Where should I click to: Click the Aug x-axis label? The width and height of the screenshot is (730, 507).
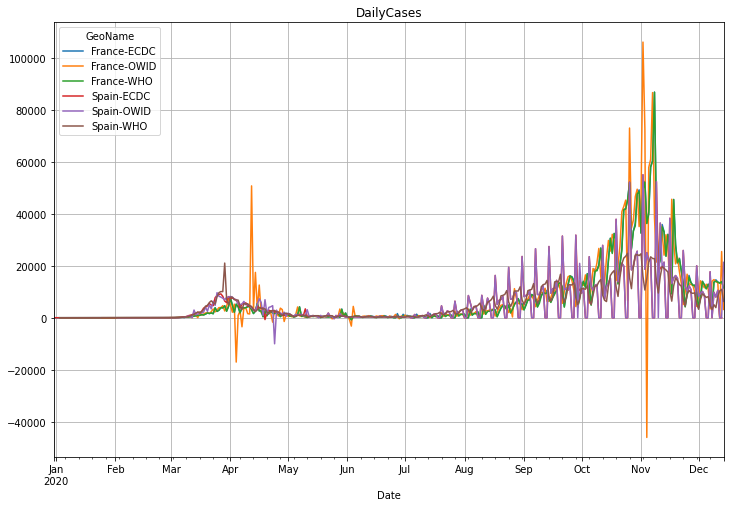point(464,469)
